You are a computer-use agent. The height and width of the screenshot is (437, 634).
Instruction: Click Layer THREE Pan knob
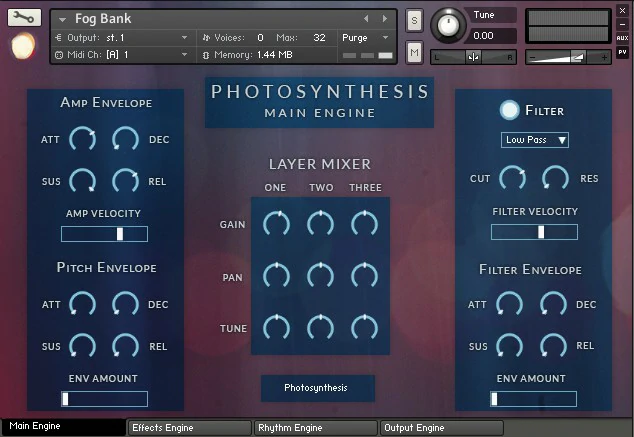(x=365, y=276)
